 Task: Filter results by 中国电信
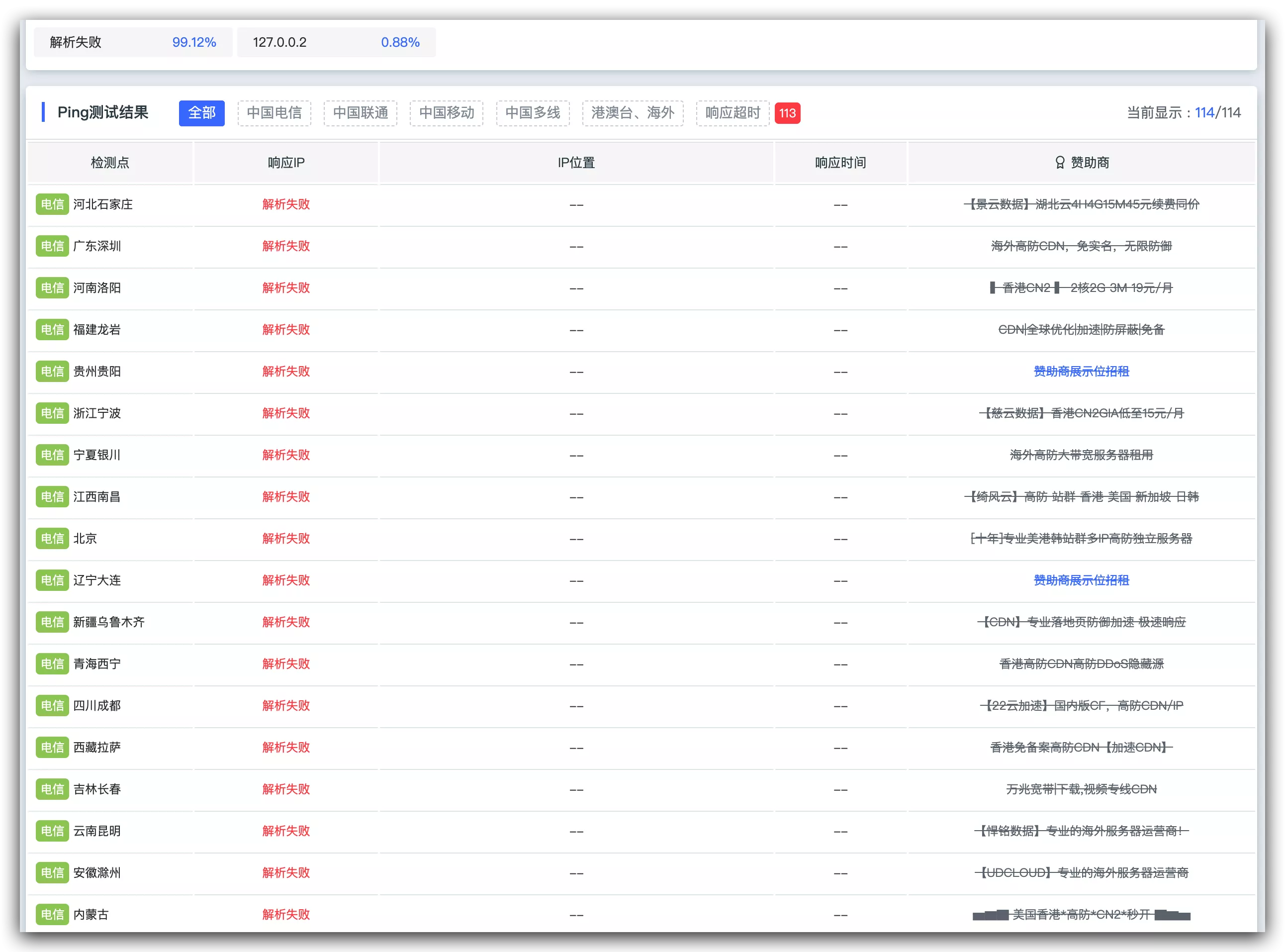[275, 113]
